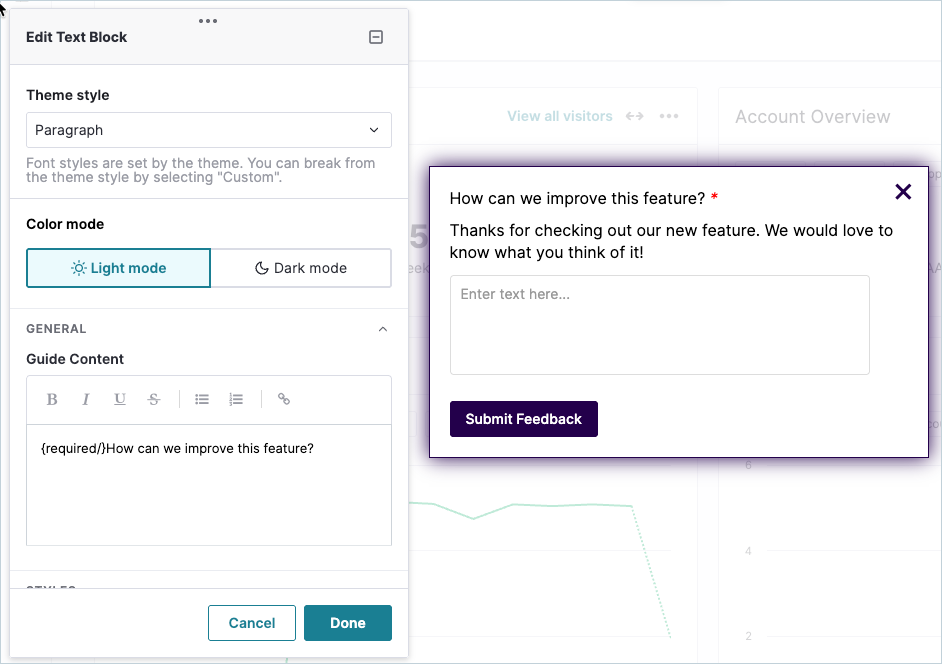Screen dimensions: 942x664
Task: Click the Account Overview heading
Action: pos(812,117)
